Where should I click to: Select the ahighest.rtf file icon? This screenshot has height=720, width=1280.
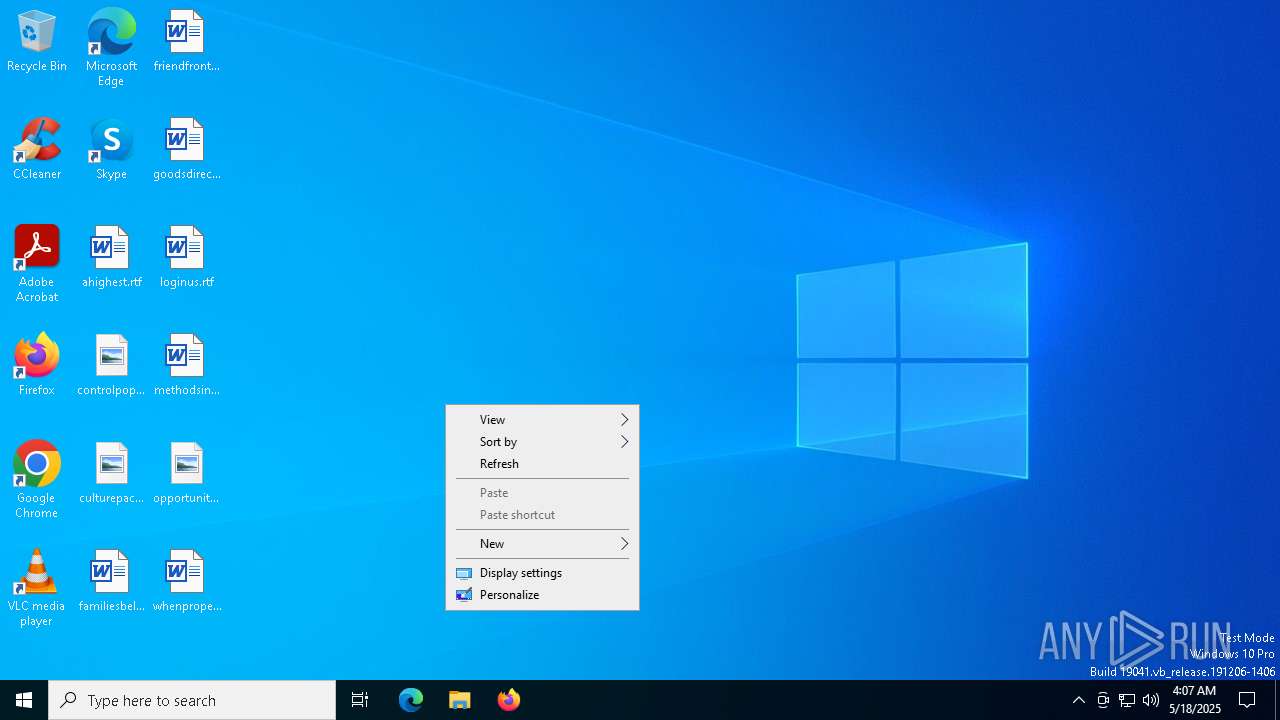click(111, 258)
